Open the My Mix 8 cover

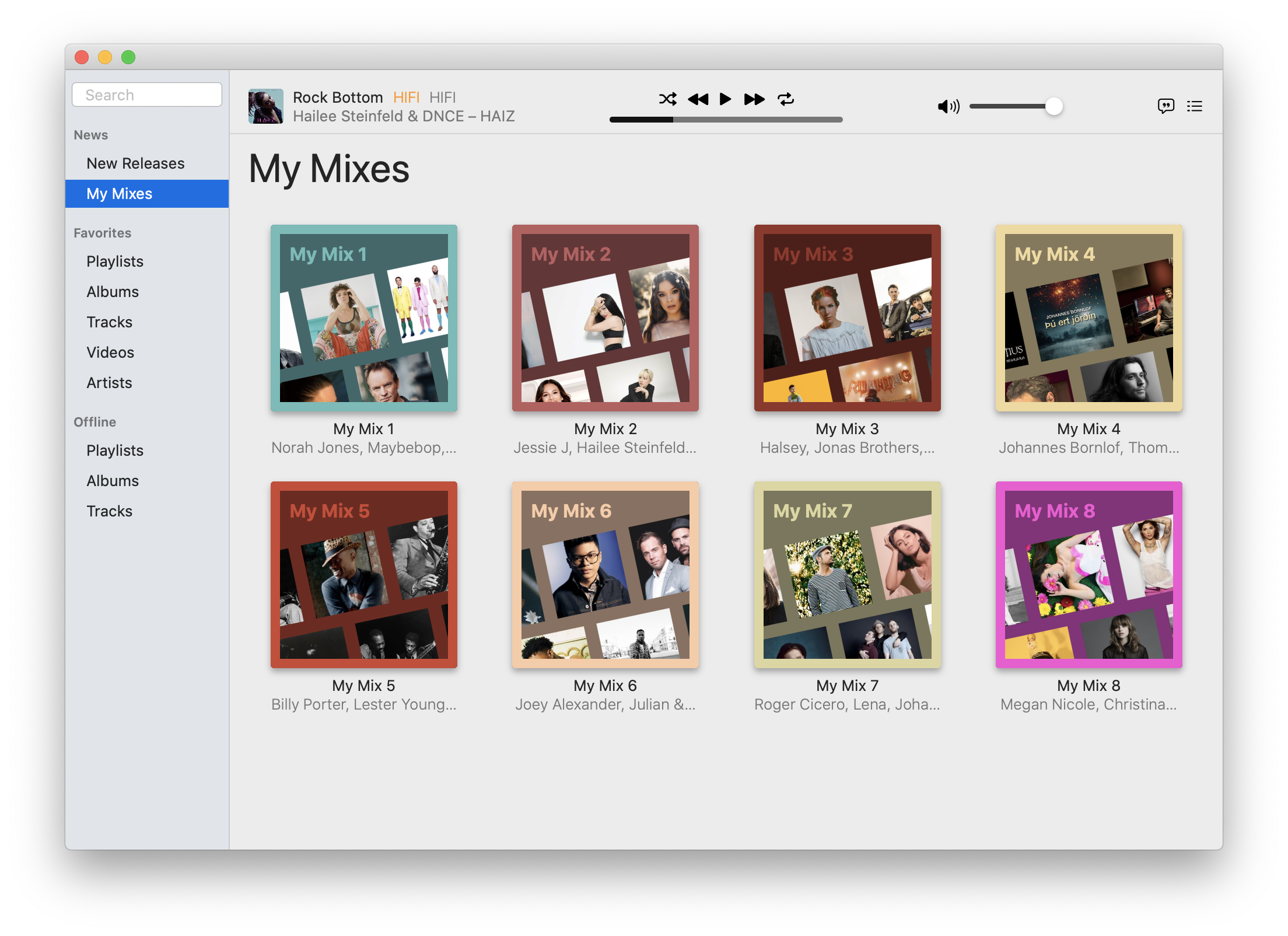pyautogui.click(x=1089, y=575)
